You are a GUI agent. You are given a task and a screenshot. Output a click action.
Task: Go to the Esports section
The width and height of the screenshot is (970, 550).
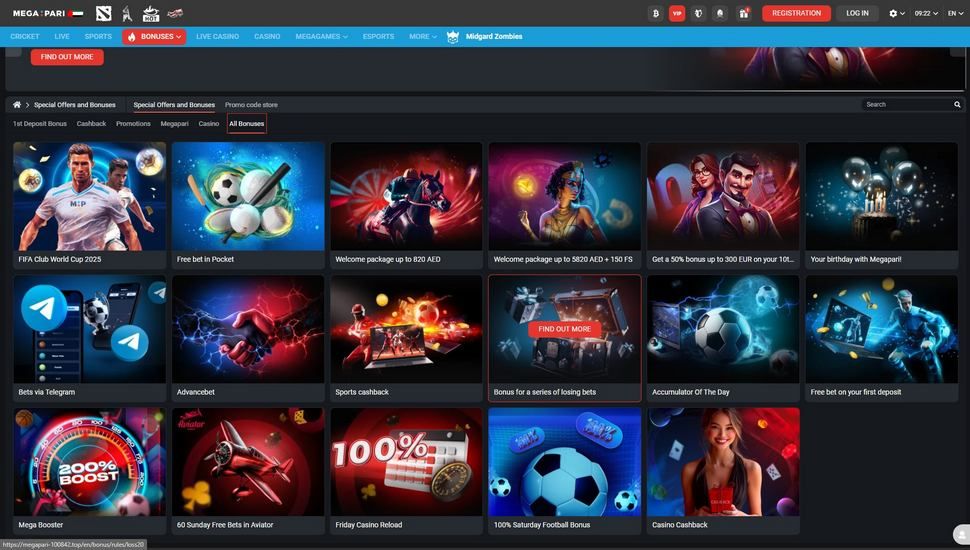[x=379, y=37]
